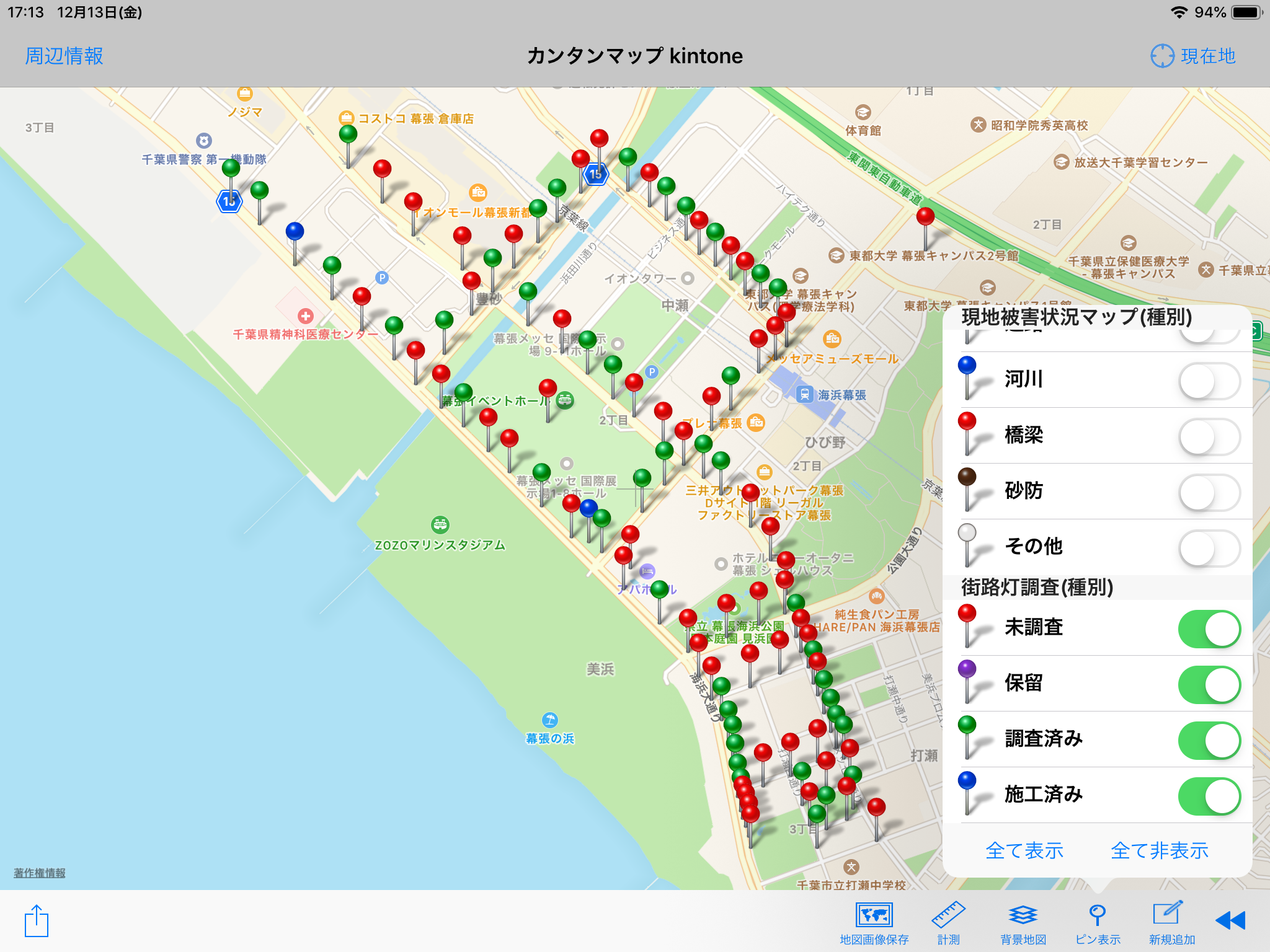
Task: Tap the イオンタワー marker
Action: pos(687,278)
